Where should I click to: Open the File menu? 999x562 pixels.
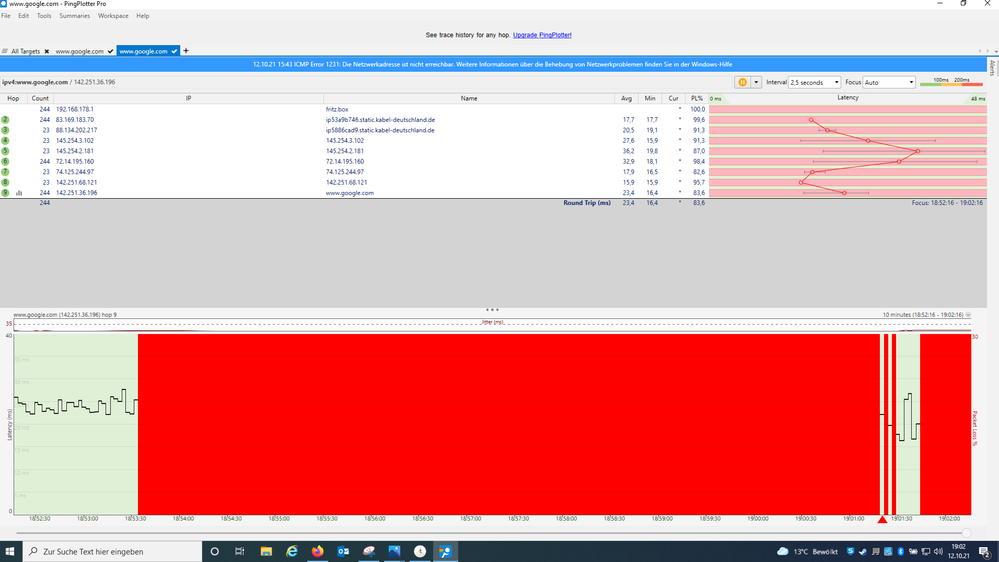(6, 16)
